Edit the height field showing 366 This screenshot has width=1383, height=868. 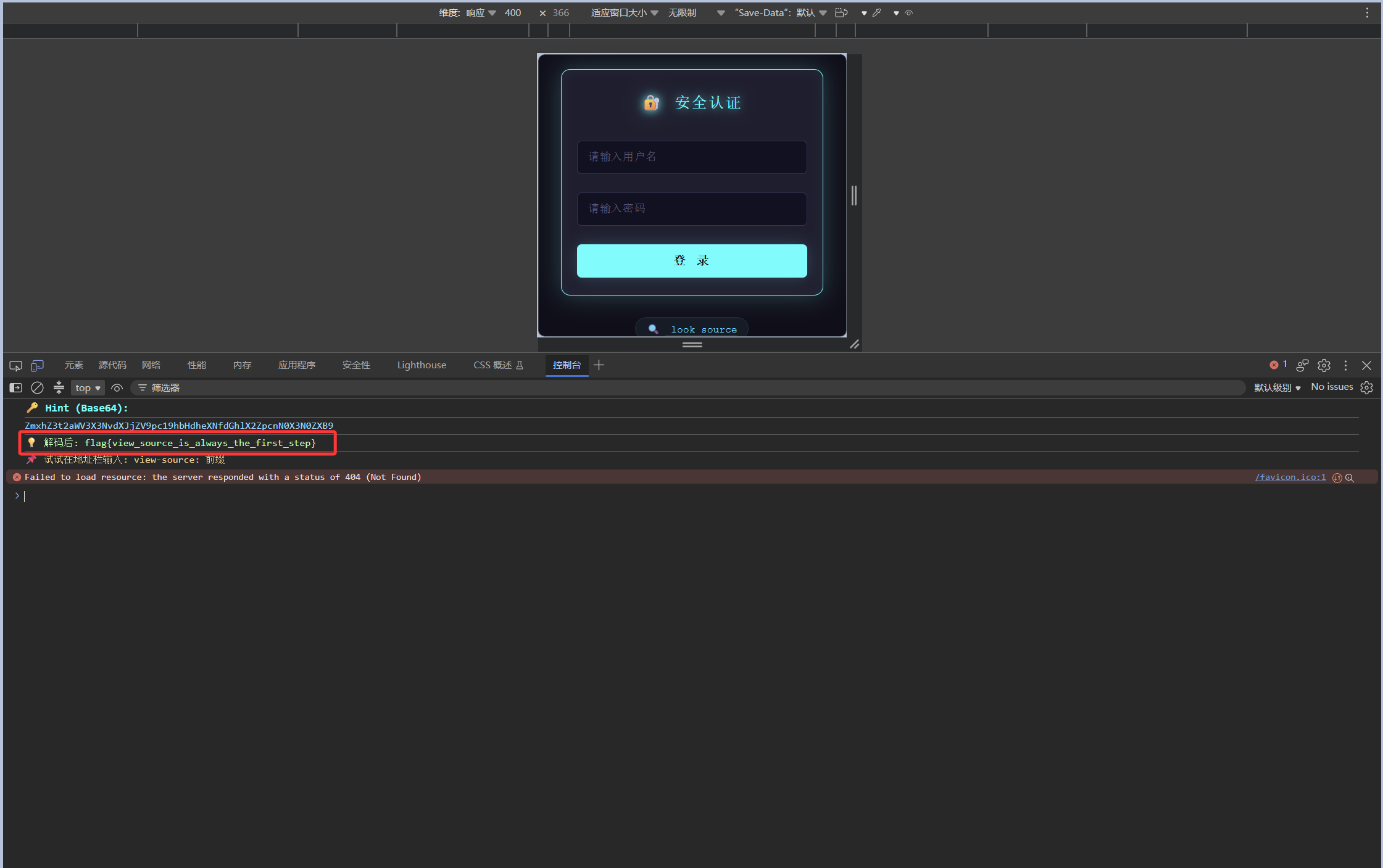click(561, 13)
